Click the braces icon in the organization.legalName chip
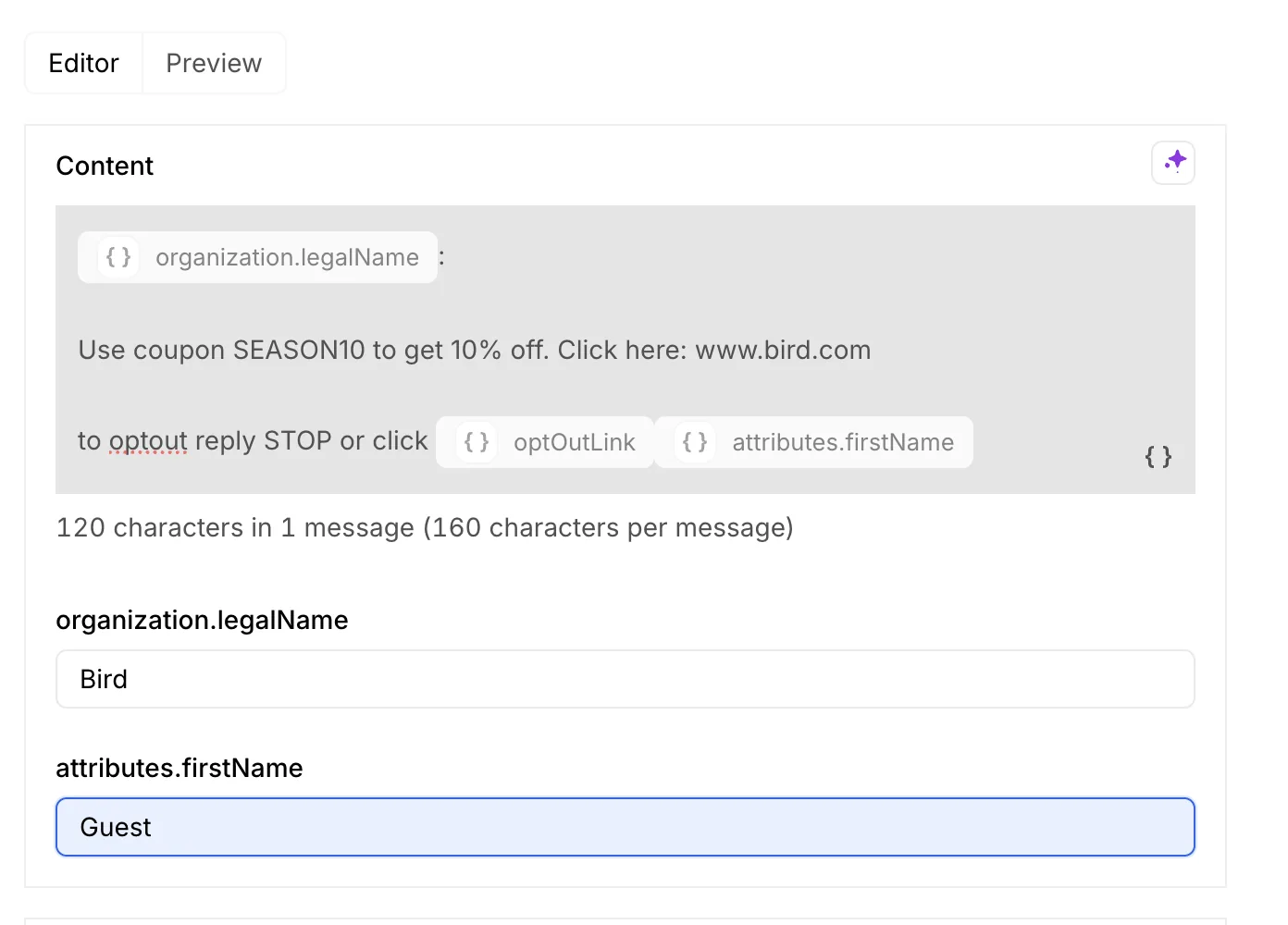This screenshot has height=925, width=1288. point(118,257)
